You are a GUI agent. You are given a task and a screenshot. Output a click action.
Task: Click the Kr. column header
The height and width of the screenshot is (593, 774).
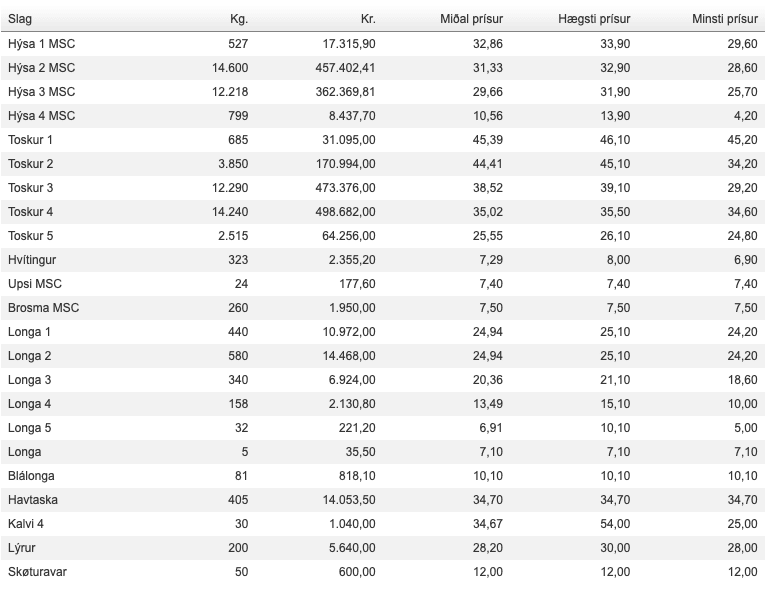[367, 19]
